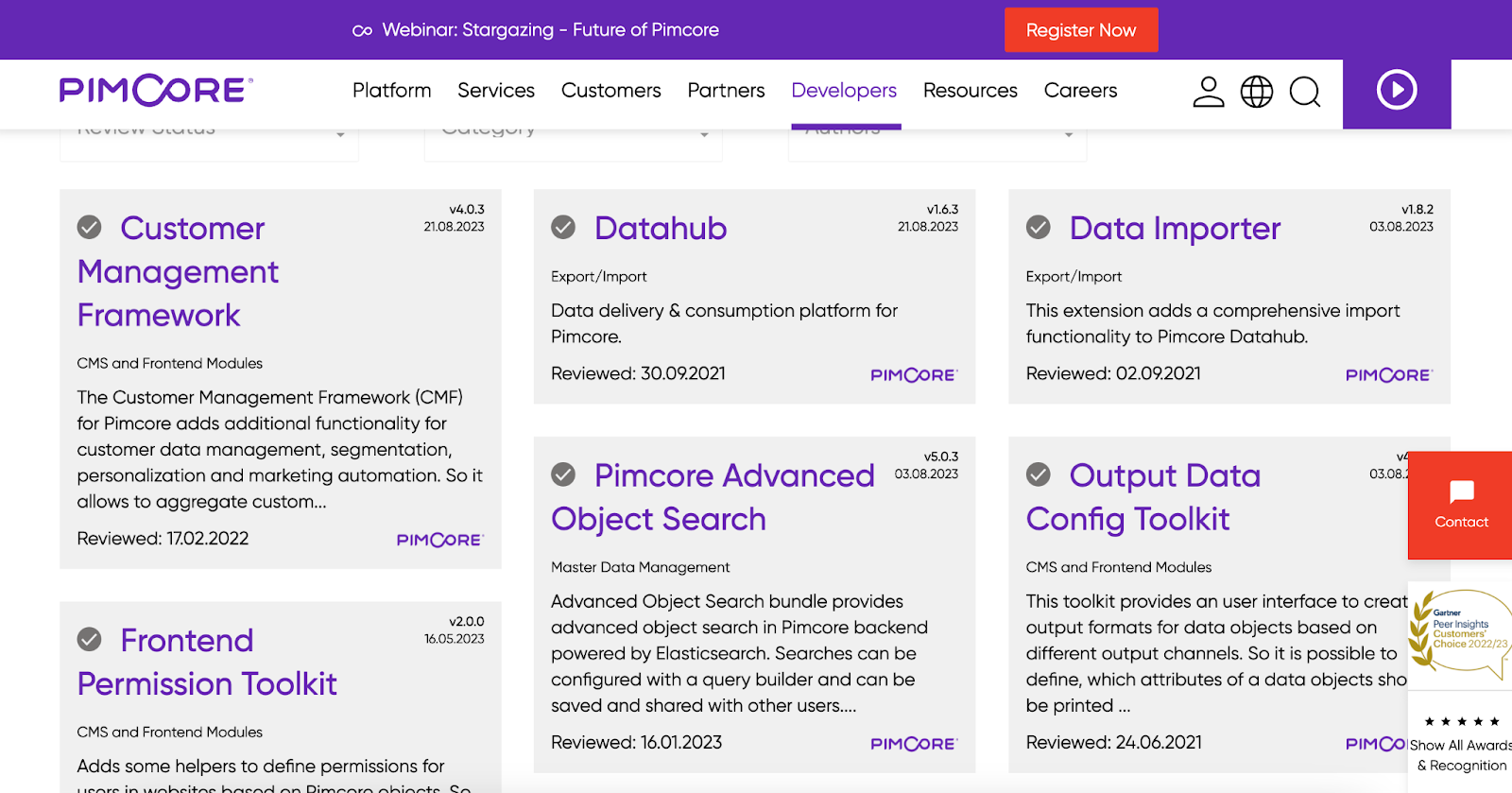Click version v4.0.3 on Customer Management card
Image resolution: width=1512 pixels, height=793 pixels.
point(467,210)
